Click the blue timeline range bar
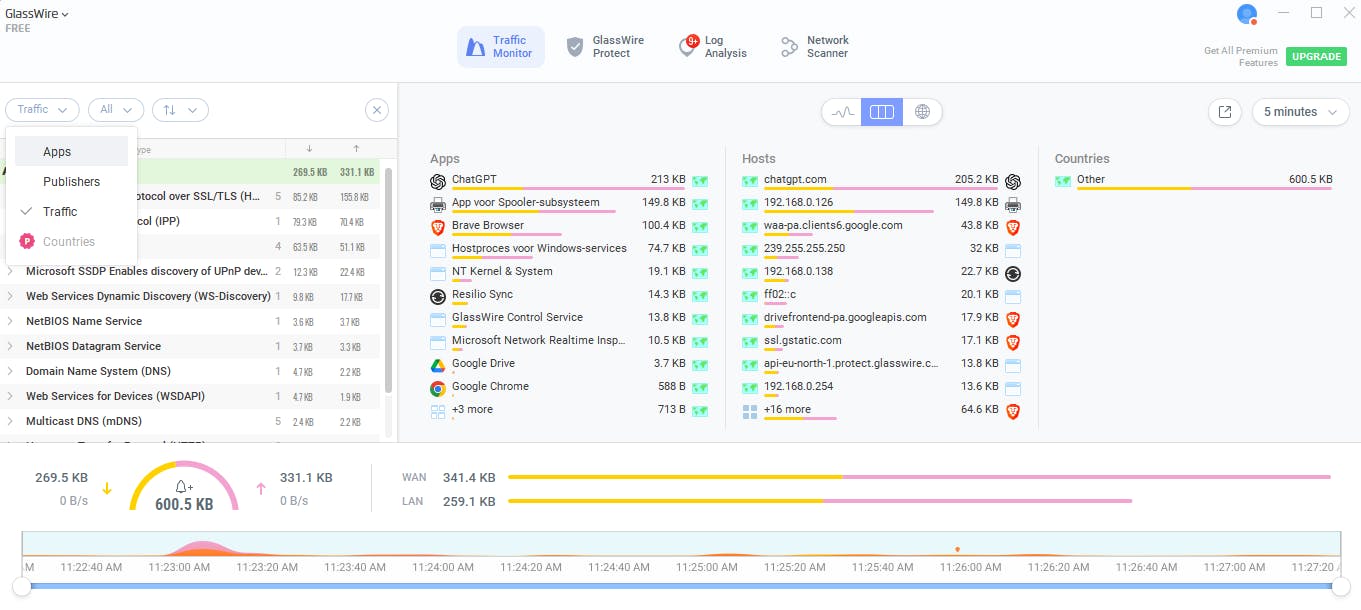 [680, 587]
